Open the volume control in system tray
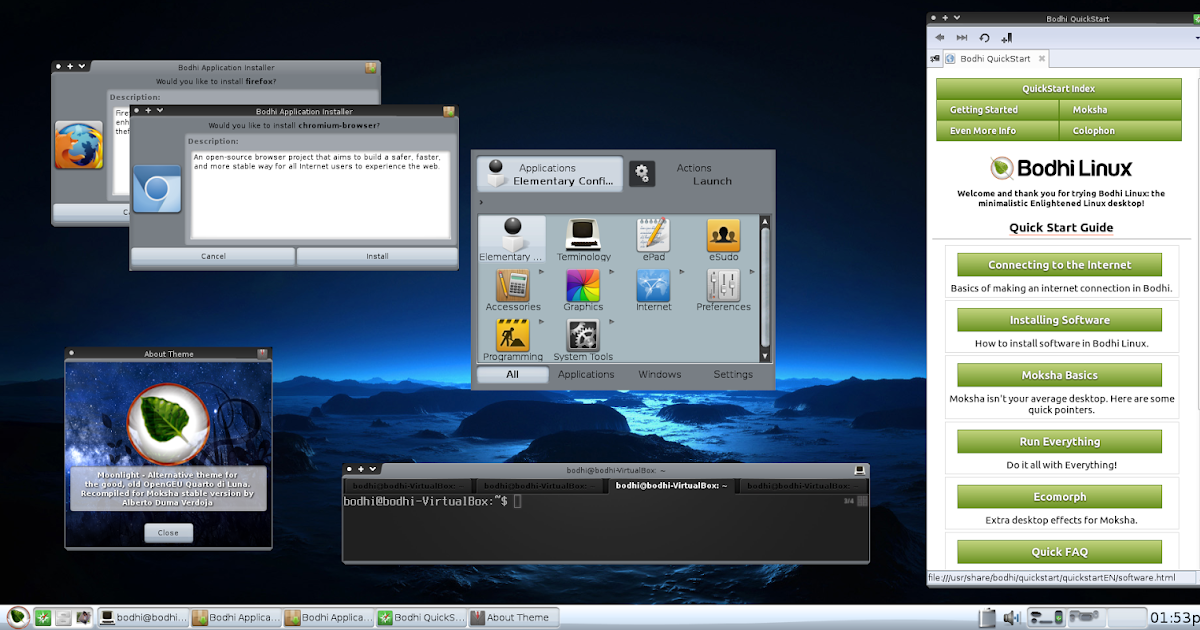Viewport: 1200px width, 630px height. [1012, 617]
